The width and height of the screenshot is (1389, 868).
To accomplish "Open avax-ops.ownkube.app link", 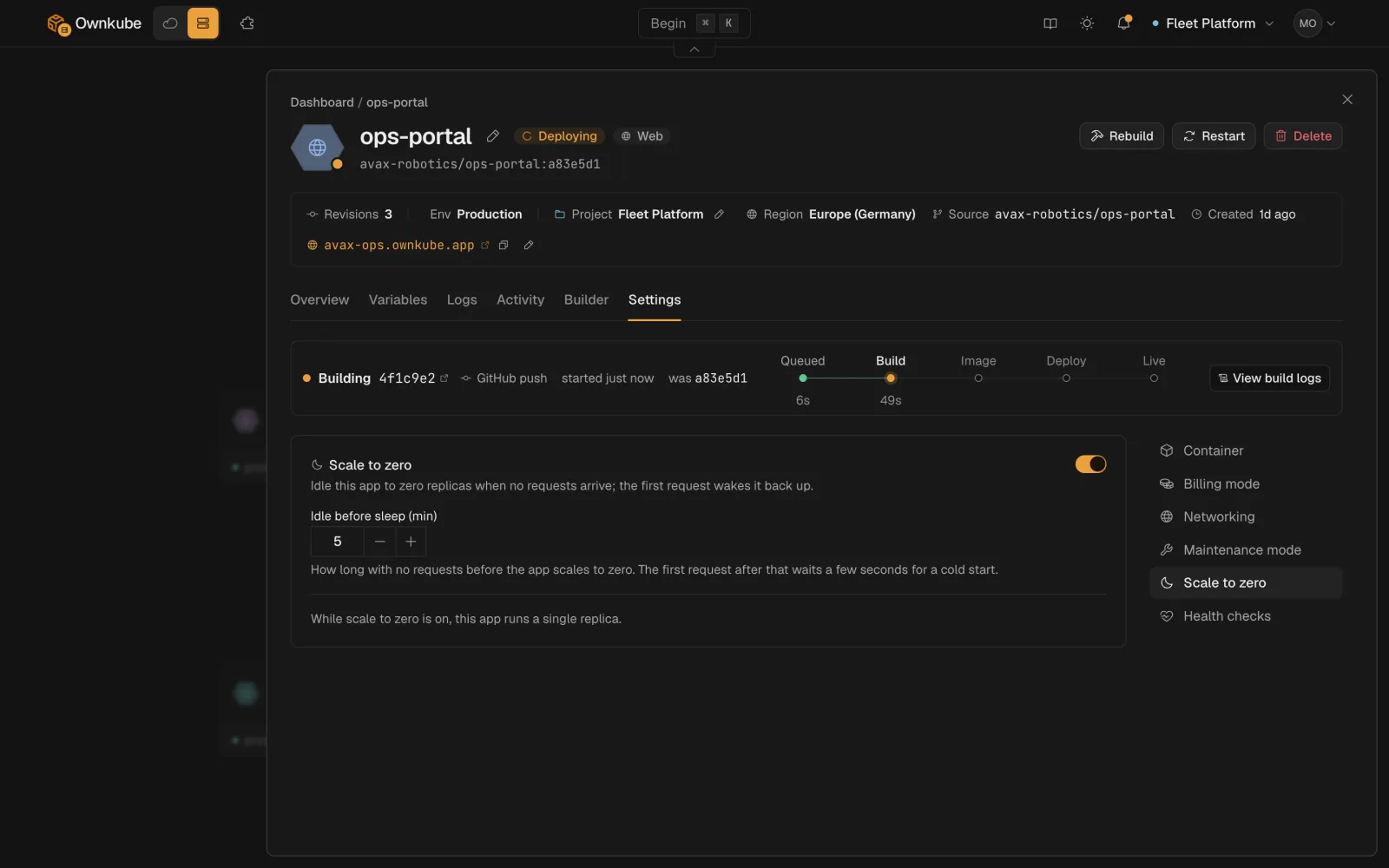I will [398, 246].
